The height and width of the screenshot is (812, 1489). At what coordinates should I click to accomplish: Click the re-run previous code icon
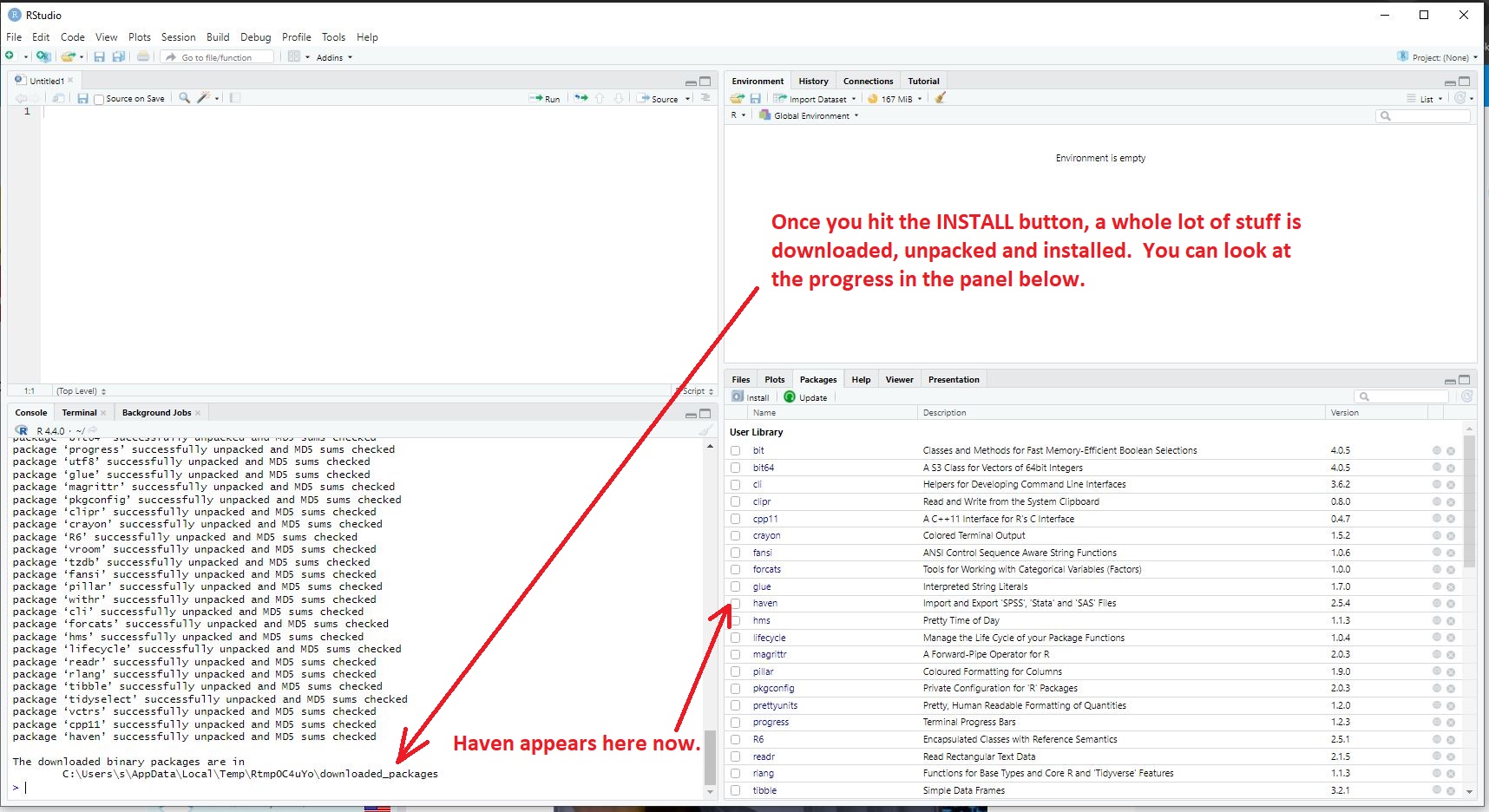point(581,98)
